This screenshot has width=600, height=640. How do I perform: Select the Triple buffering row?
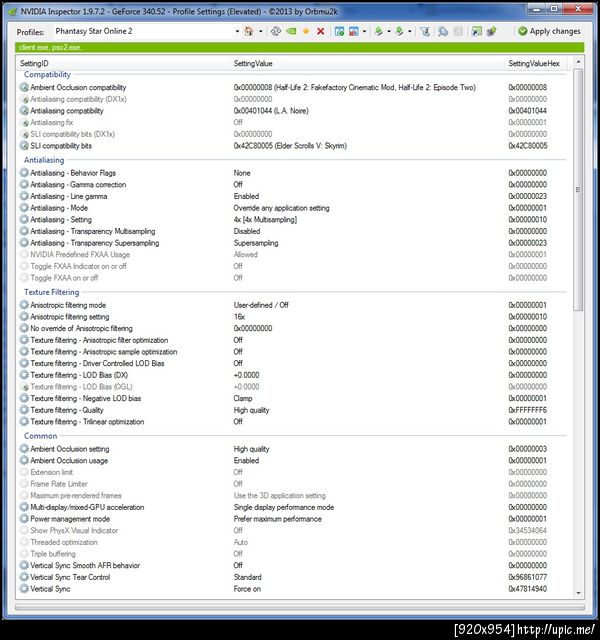tap(294, 554)
